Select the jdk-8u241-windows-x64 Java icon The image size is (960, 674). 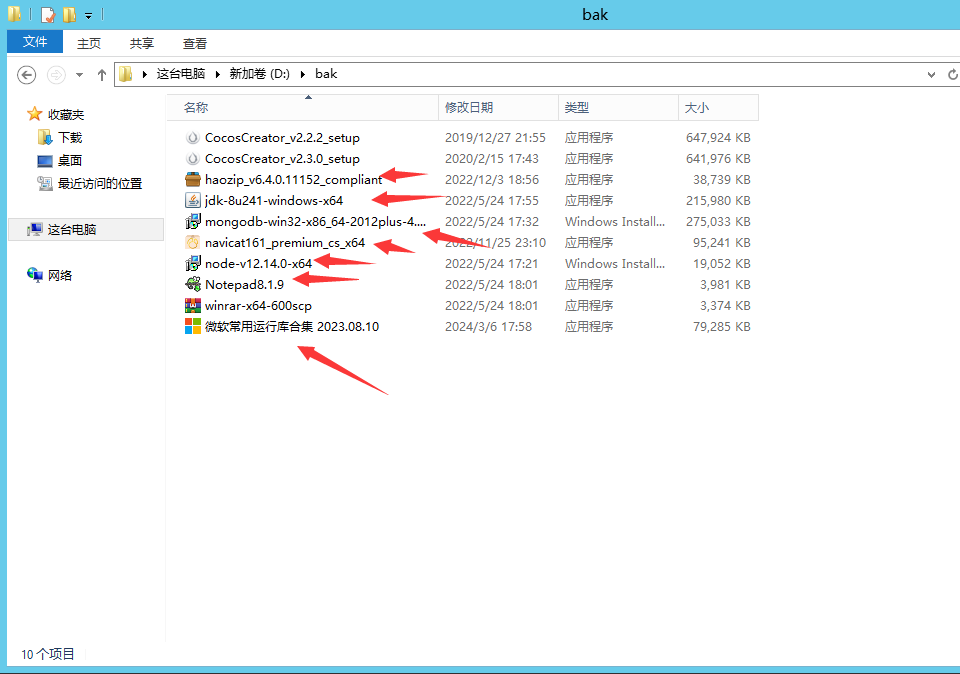pos(193,201)
